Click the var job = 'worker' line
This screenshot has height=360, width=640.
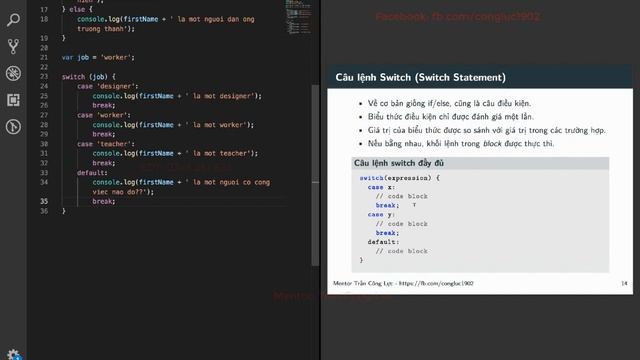point(98,58)
